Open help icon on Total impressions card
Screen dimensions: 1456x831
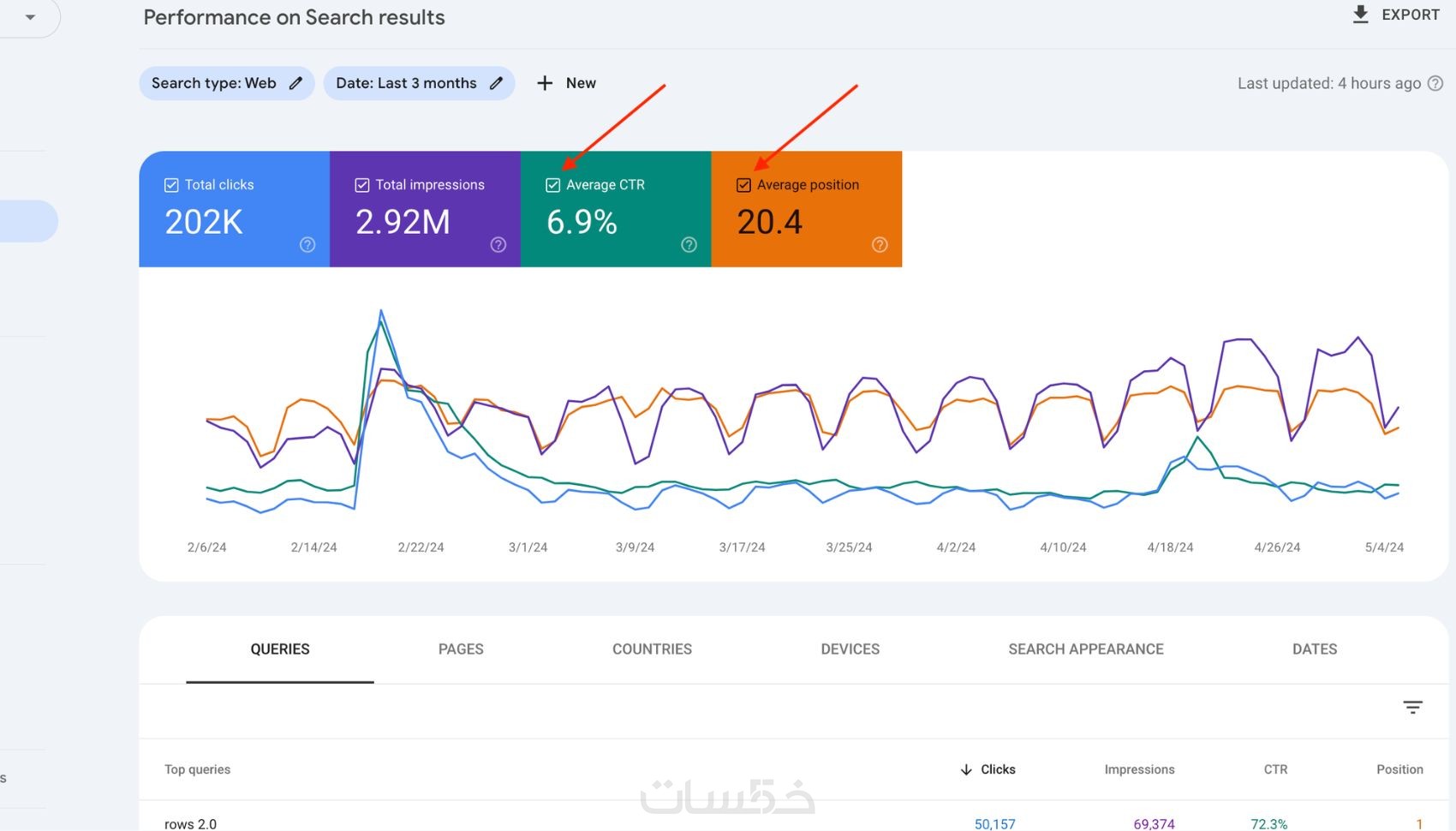coord(498,245)
